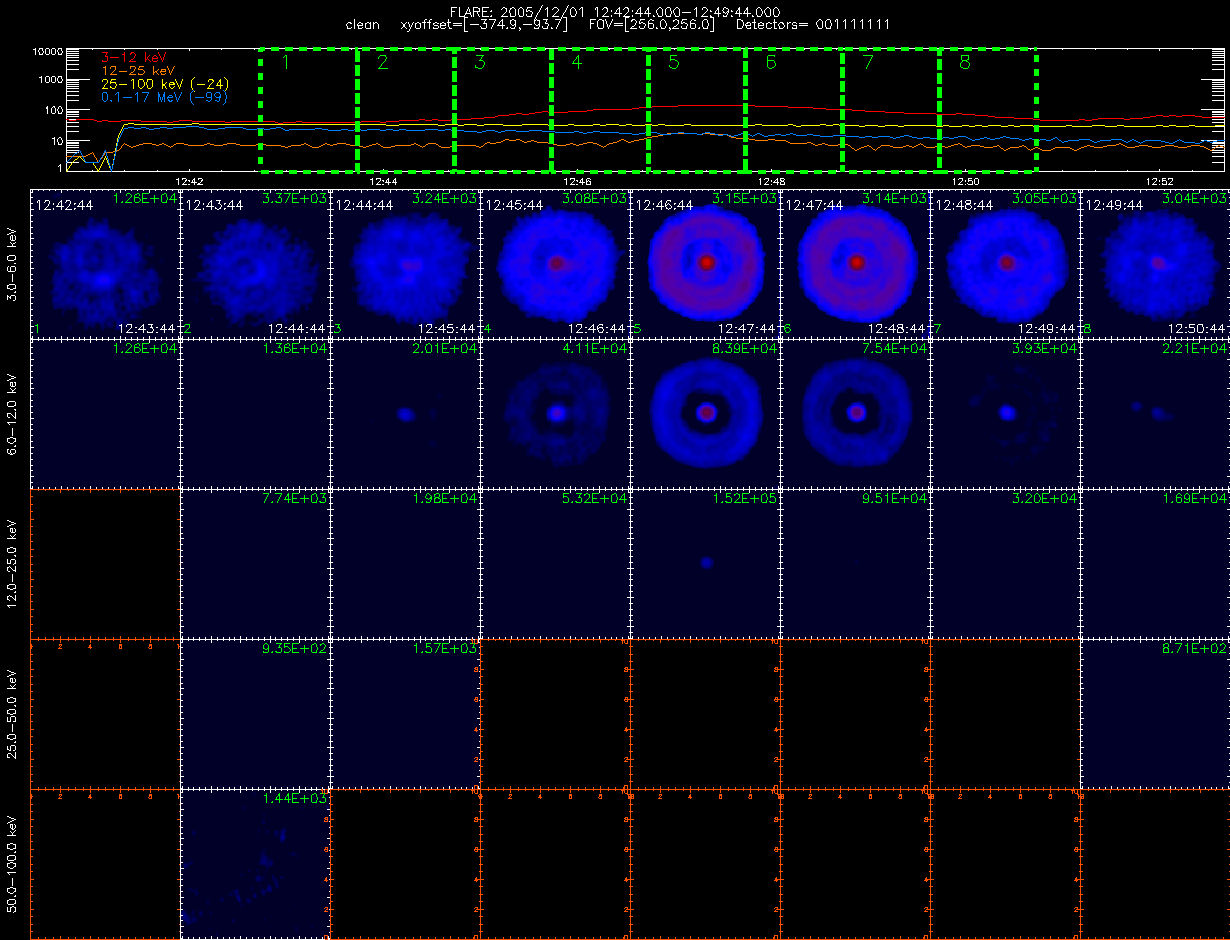Open the 3.0-6.0 keV image starting 12:43:44
1230x940 pixels.
(255, 262)
